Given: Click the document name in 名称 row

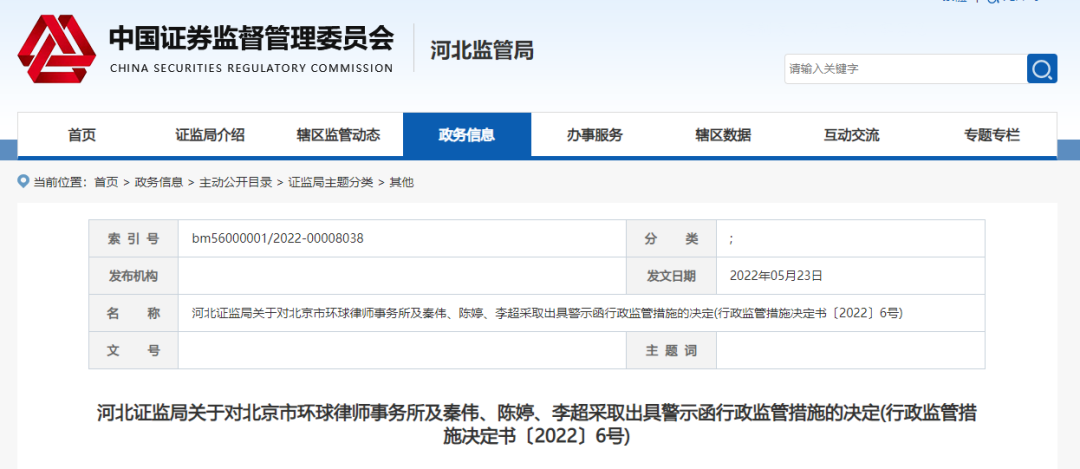Looking at the screenshot, I should (547, 313).
